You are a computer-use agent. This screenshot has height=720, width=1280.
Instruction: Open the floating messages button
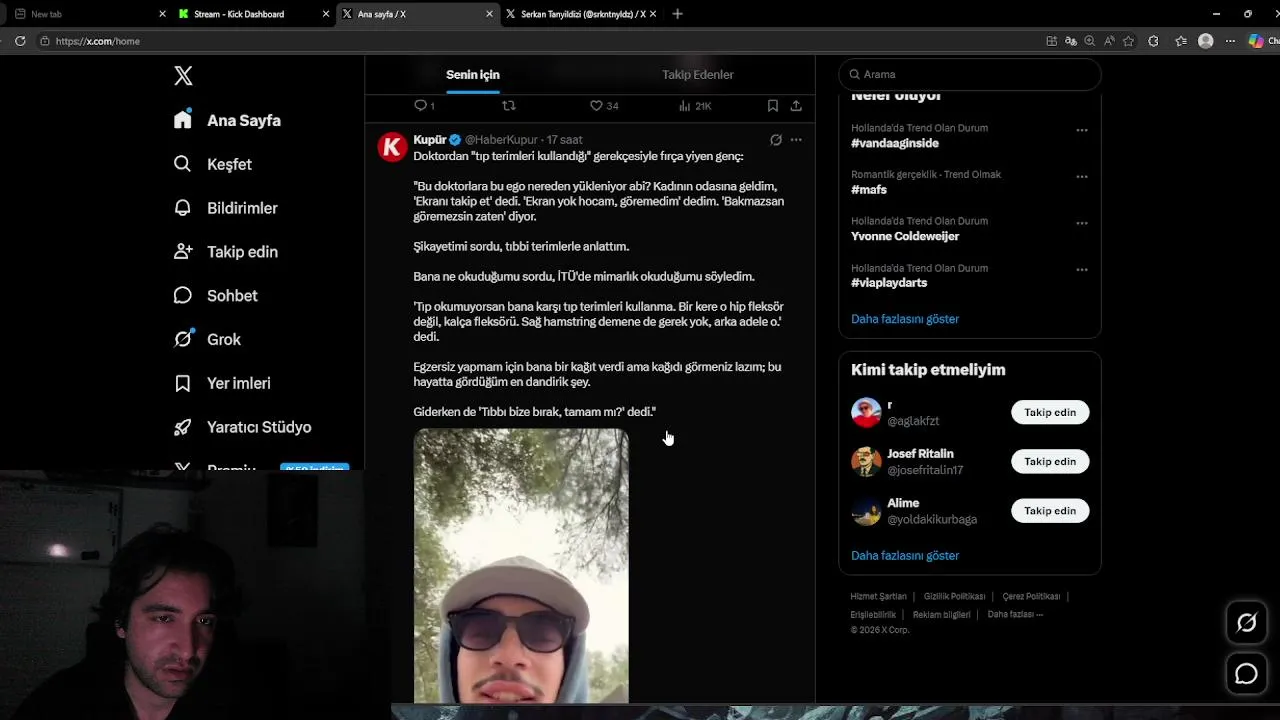[x=1246, y=674]
